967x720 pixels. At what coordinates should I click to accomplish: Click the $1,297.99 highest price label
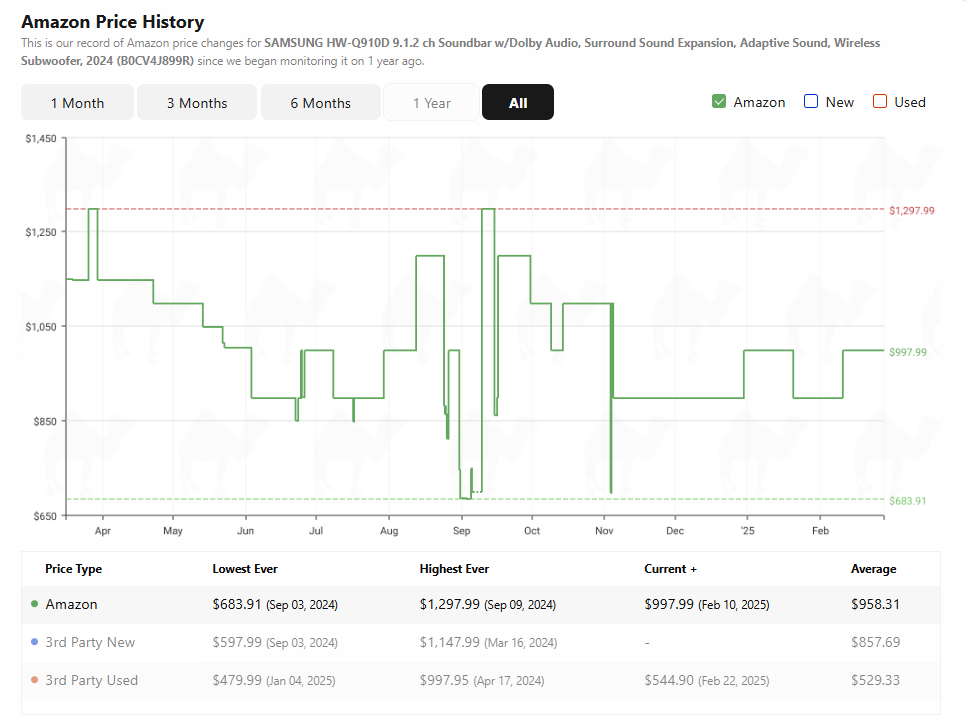click(x=911, y=210)
